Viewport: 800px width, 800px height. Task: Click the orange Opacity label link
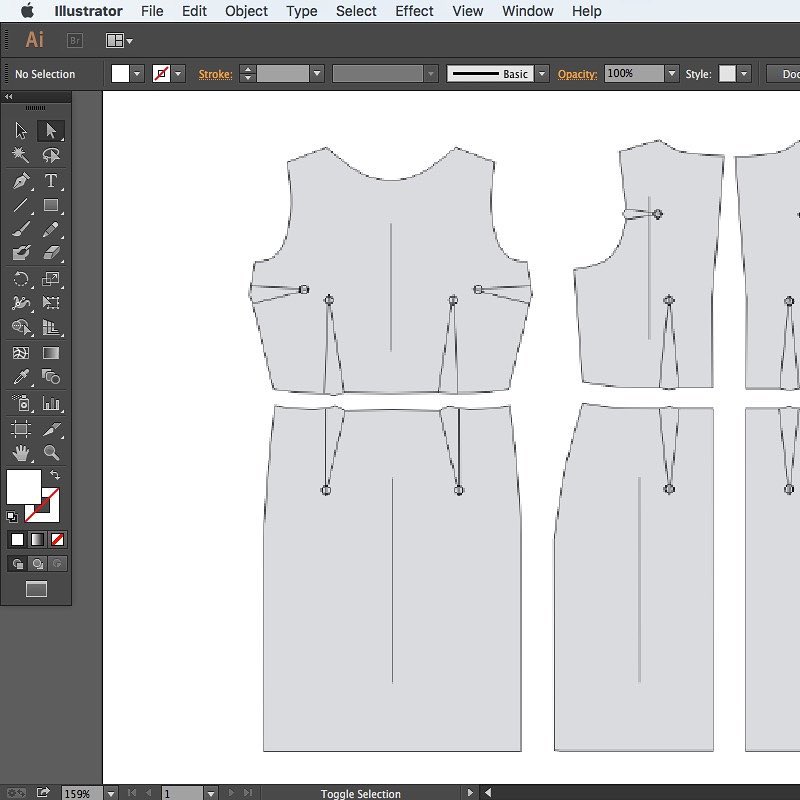click(x=577, y=74)
